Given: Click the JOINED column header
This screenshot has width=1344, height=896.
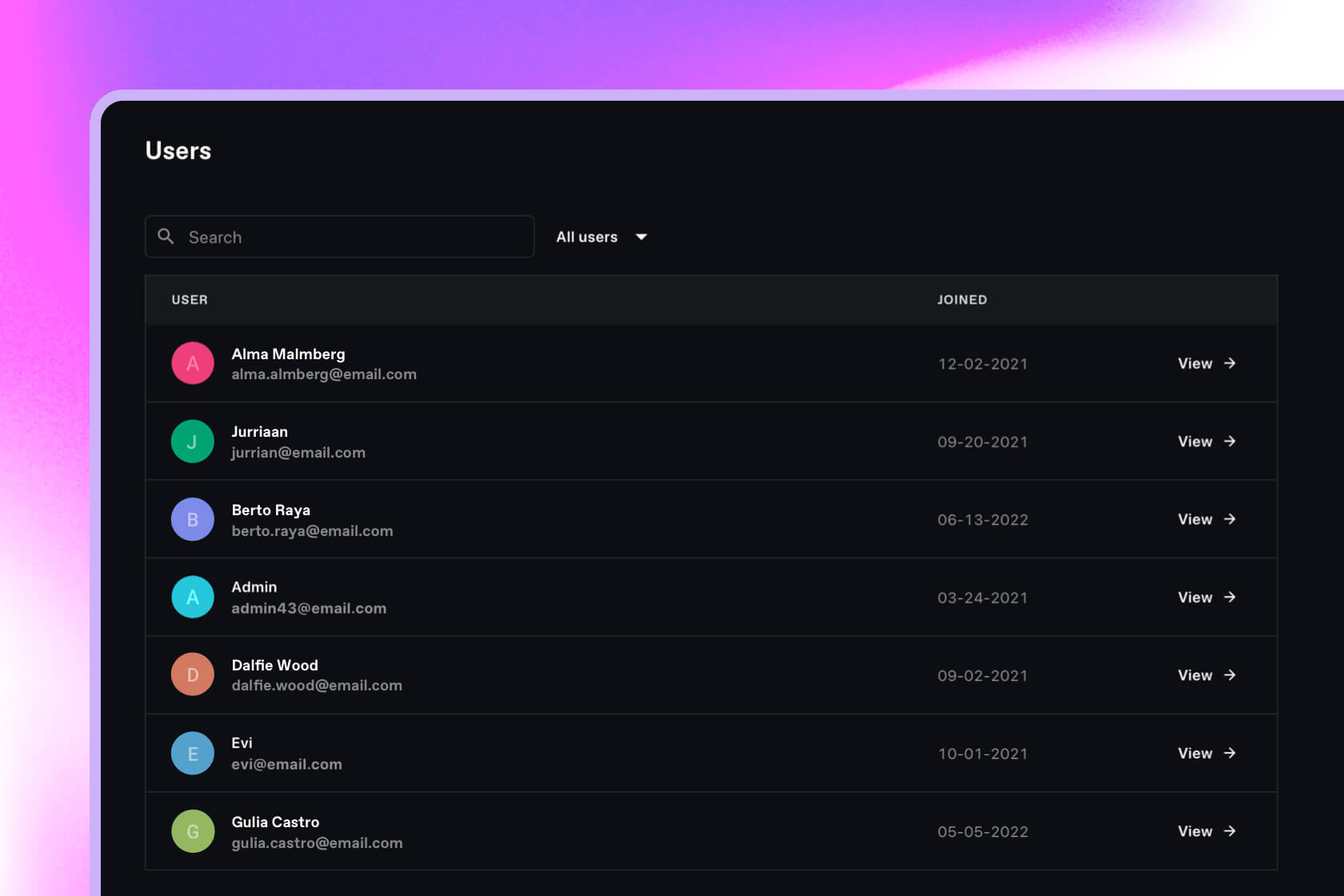Looking at the screenshot, I should coord(962,300).
